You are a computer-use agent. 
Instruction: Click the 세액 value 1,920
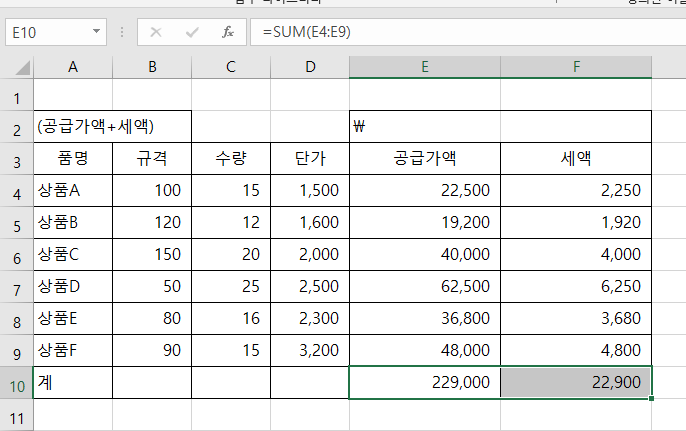tap(576, 222)
